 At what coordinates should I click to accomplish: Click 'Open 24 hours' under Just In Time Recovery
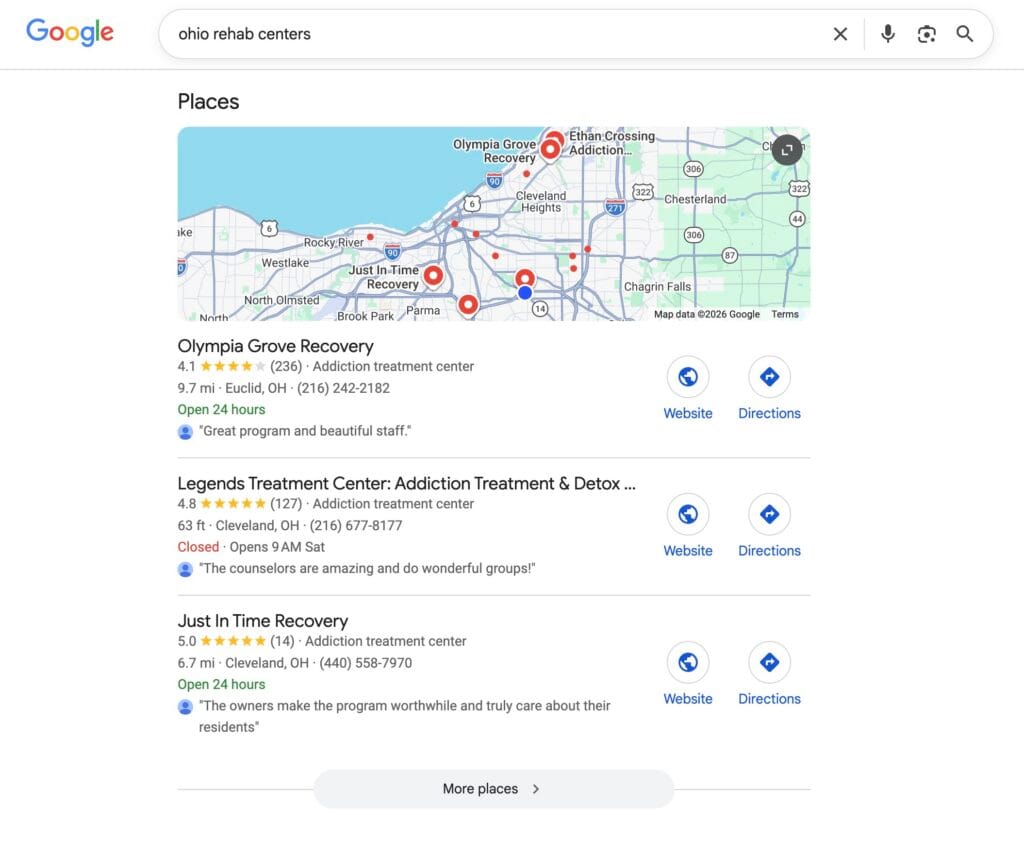coord(221,684)
